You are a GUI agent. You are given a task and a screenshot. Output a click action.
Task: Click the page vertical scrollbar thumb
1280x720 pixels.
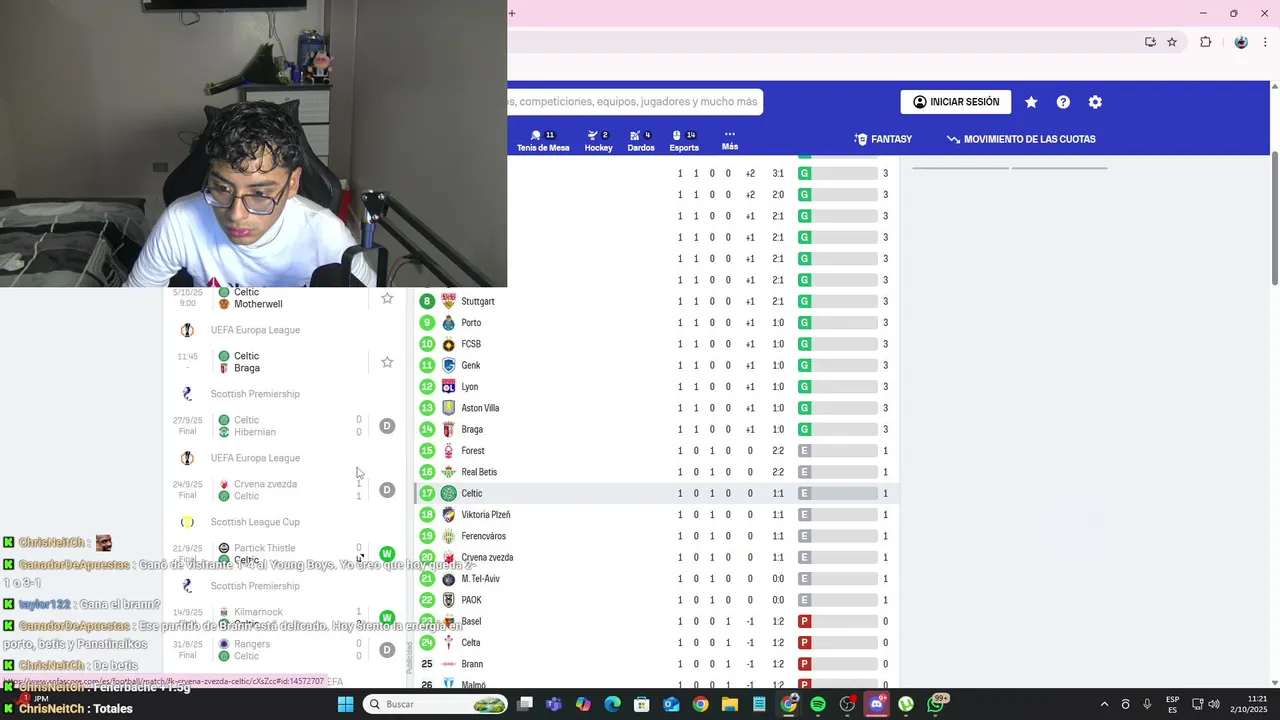point(1274,218)
